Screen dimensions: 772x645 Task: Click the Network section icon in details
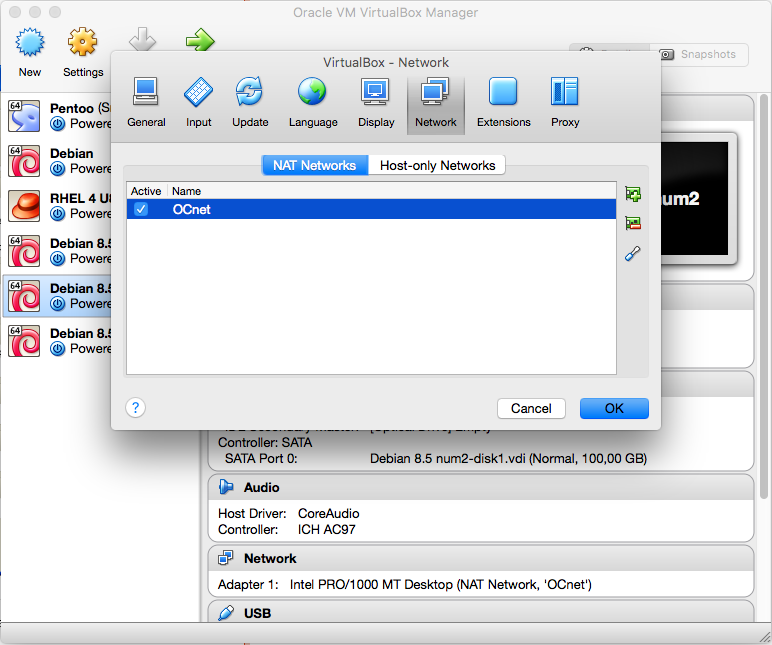click(x=226, y=558)
